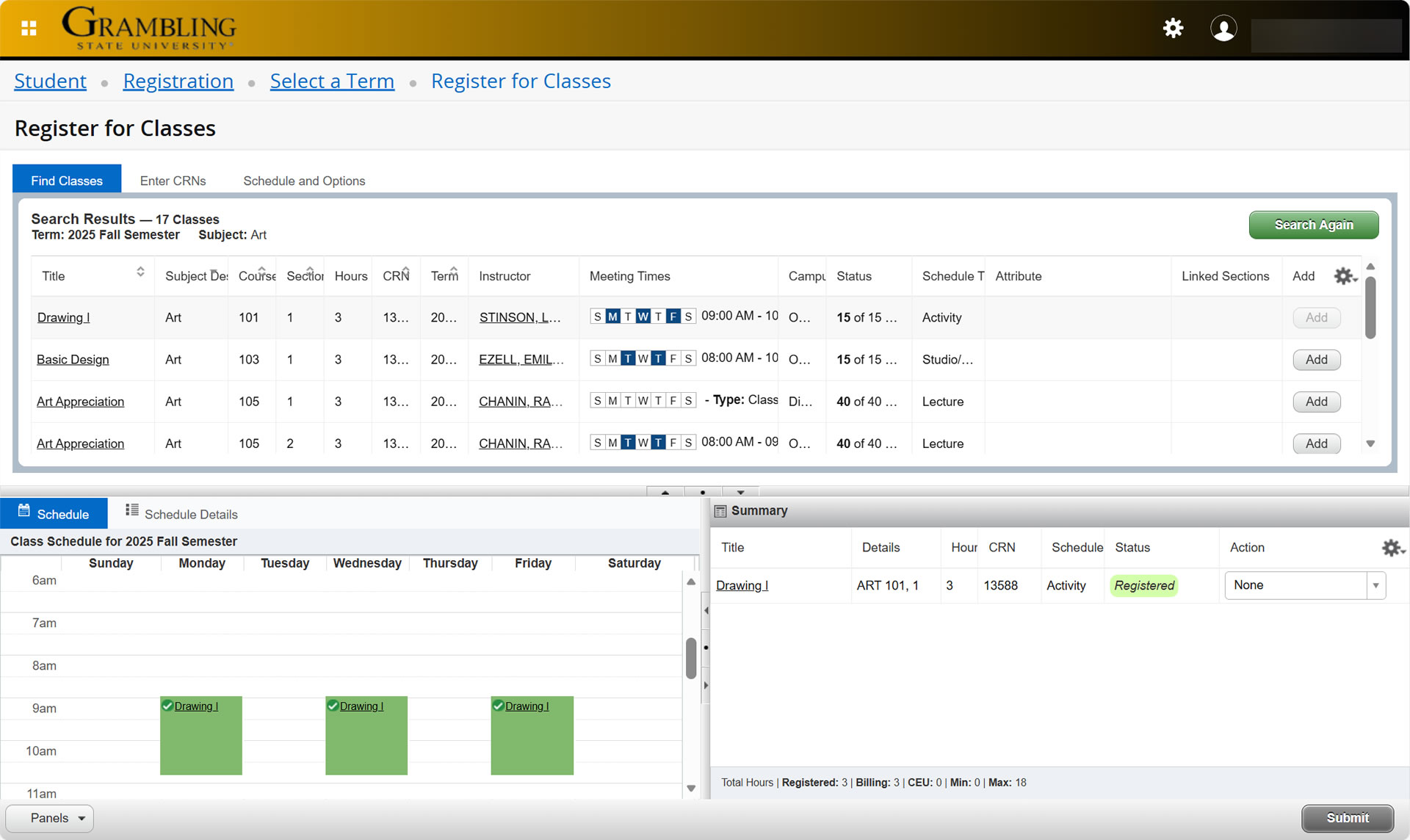Viewport: 1410px width, 840px height.
Task: Click the down arrow on the results scrollbar
Action: point(1371,443)
